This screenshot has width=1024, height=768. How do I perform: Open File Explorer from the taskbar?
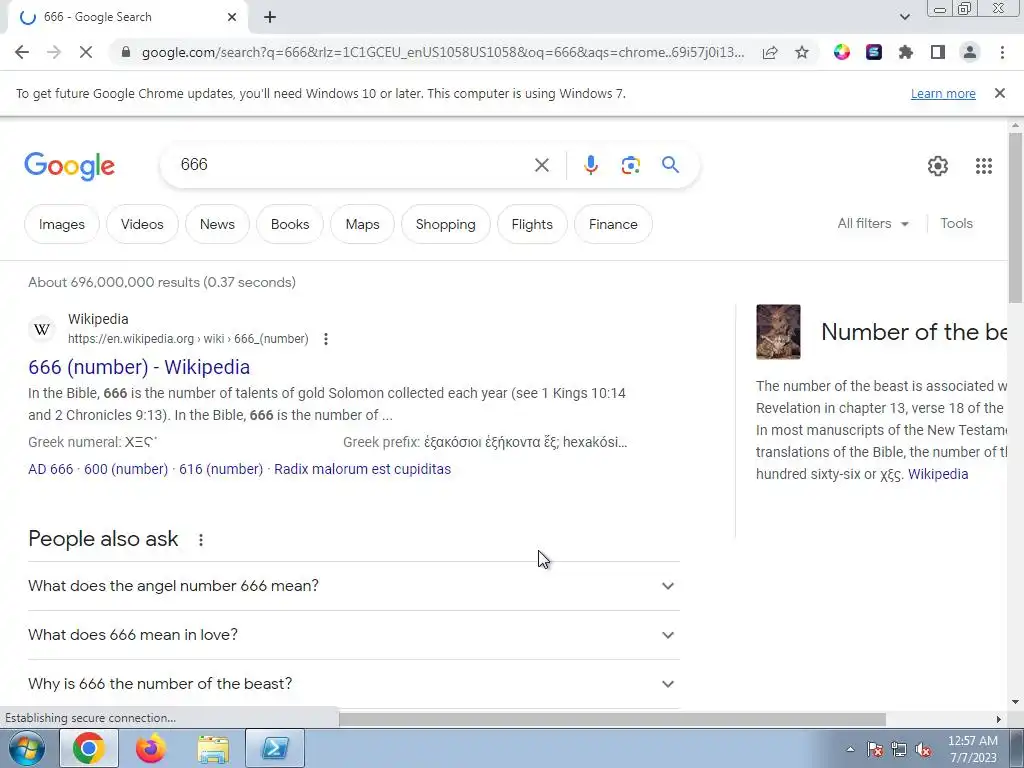(x=213, y=748)
